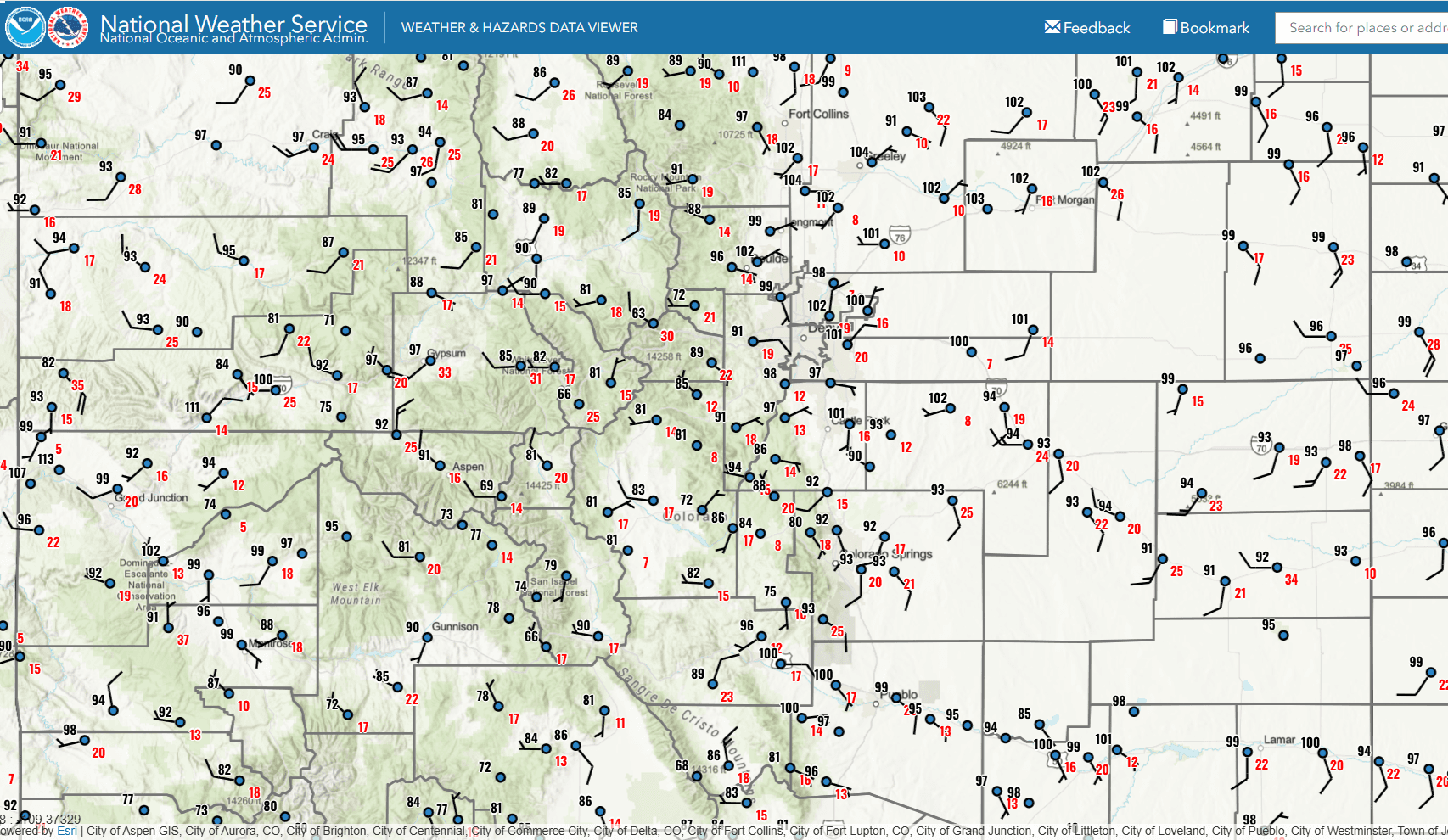
Task: Click the West Elk Mountain label
Action: (x=356, y=594)
